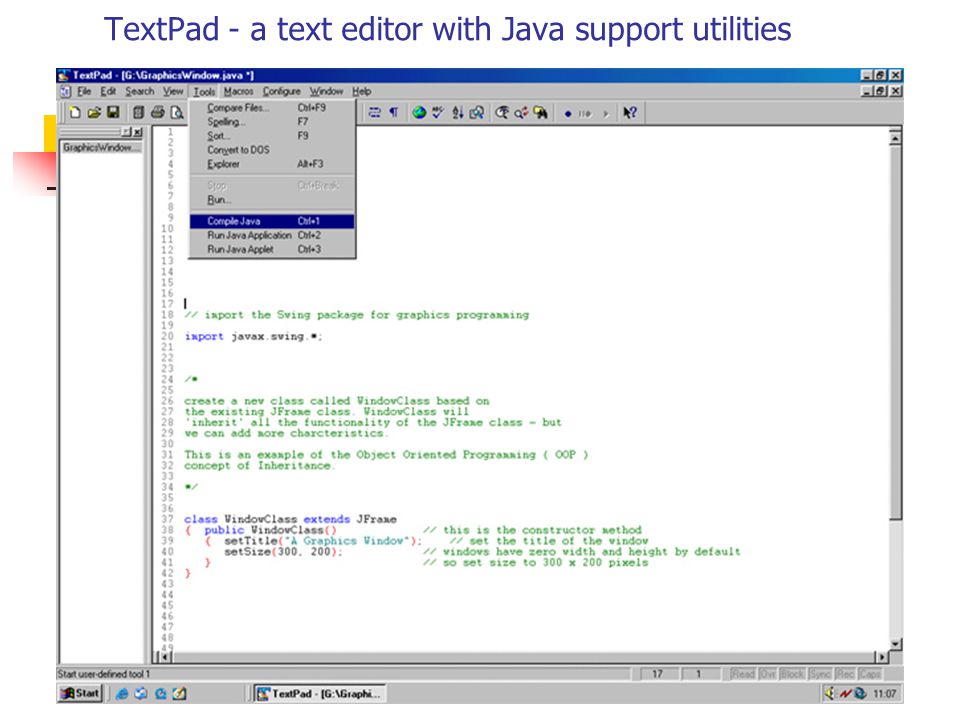Click the taskbar clock 11:07
The width and height of the screenshot is (960, 720).
885,694
